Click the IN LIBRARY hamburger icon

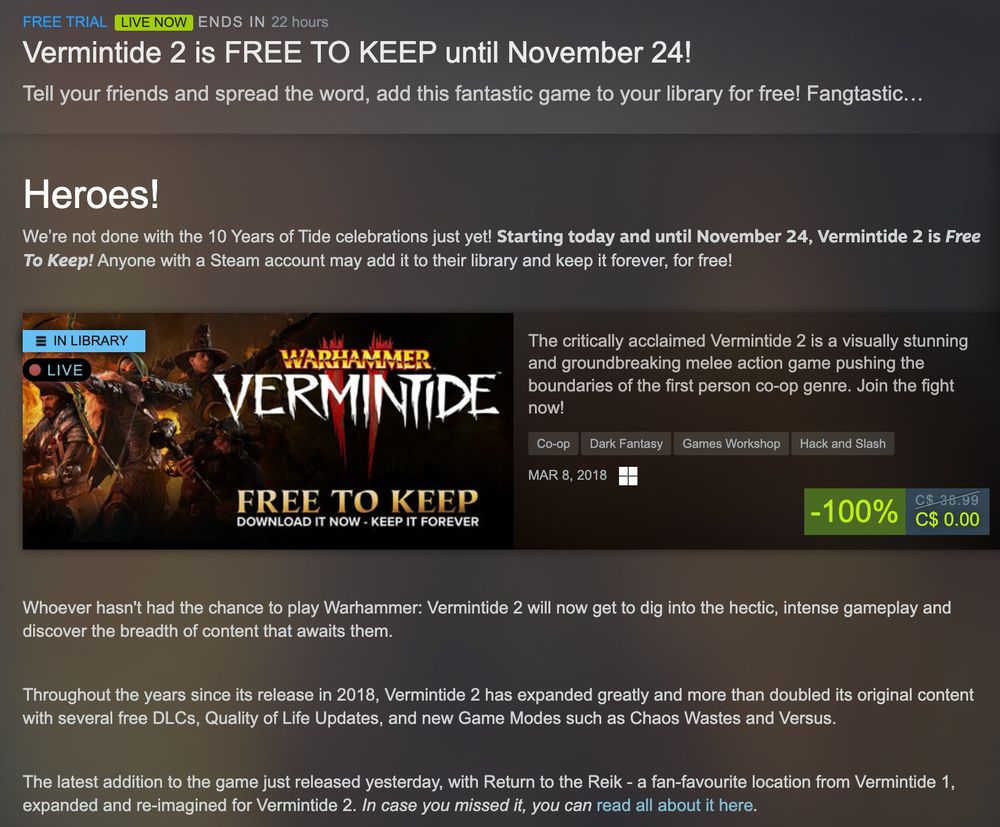tap(41, 341)
